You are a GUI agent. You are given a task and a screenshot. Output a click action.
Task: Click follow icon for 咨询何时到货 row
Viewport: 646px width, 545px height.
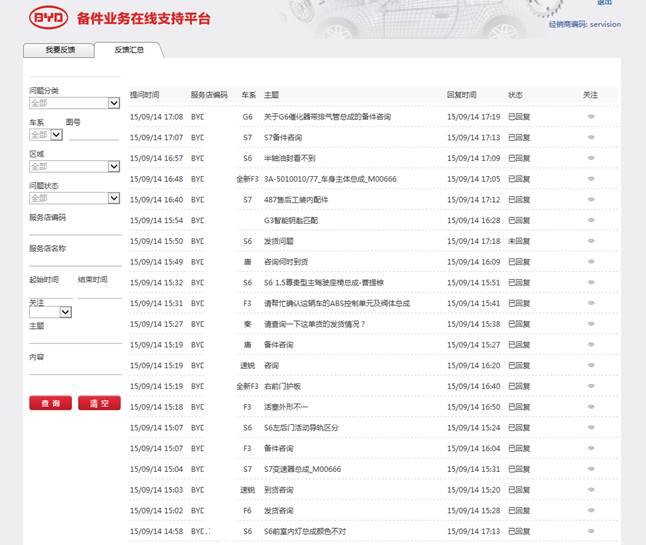(590, 262)
